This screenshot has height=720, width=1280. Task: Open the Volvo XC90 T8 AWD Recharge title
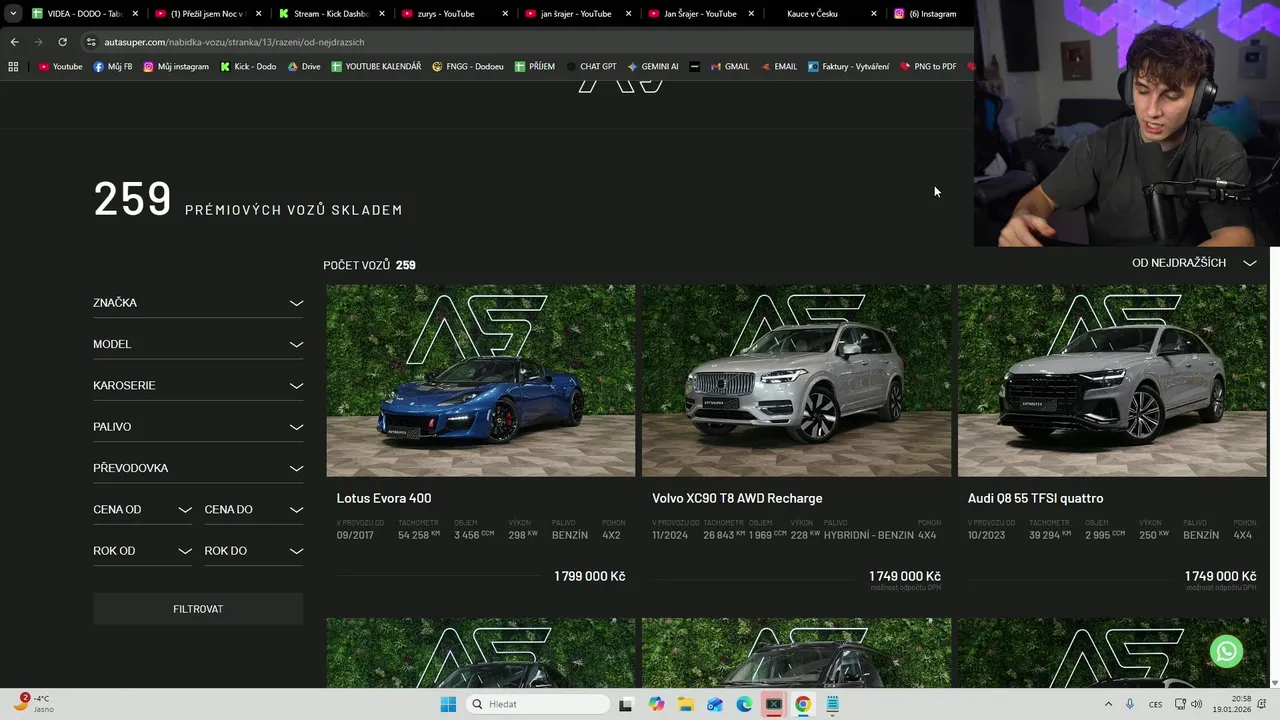tap(737, 498)
